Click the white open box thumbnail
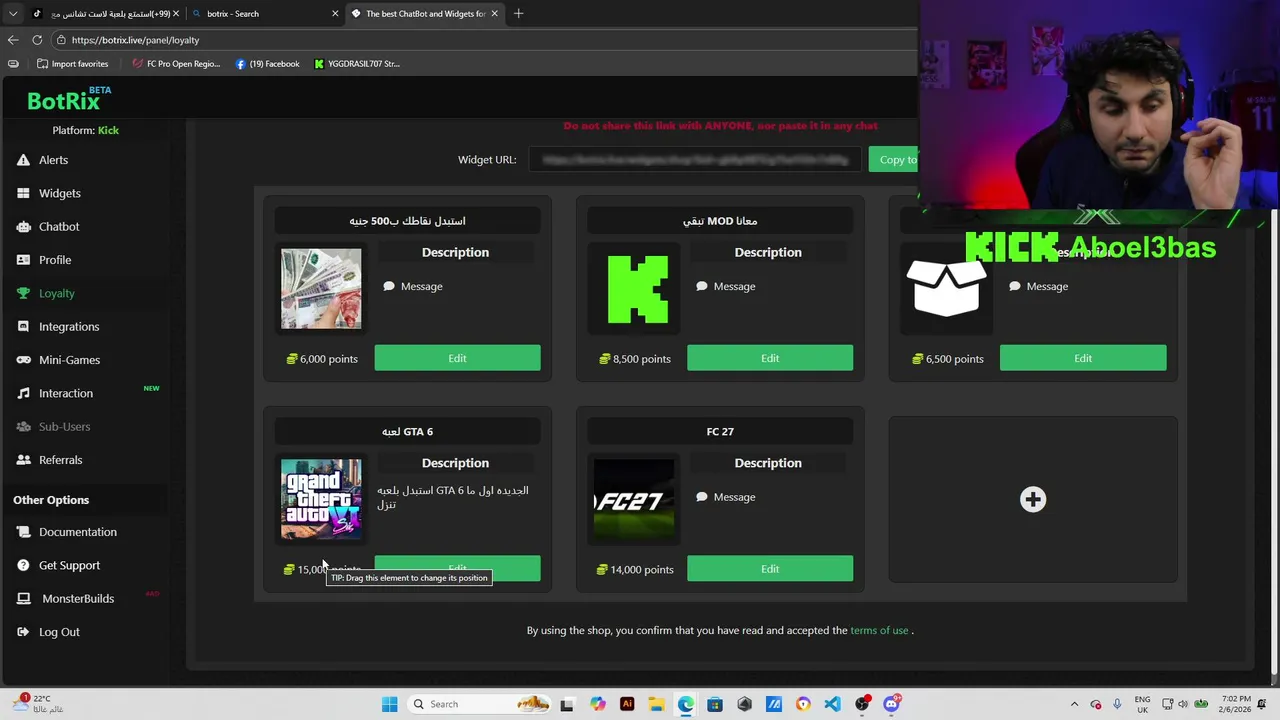1280x720 pixels. pos(946,287)
